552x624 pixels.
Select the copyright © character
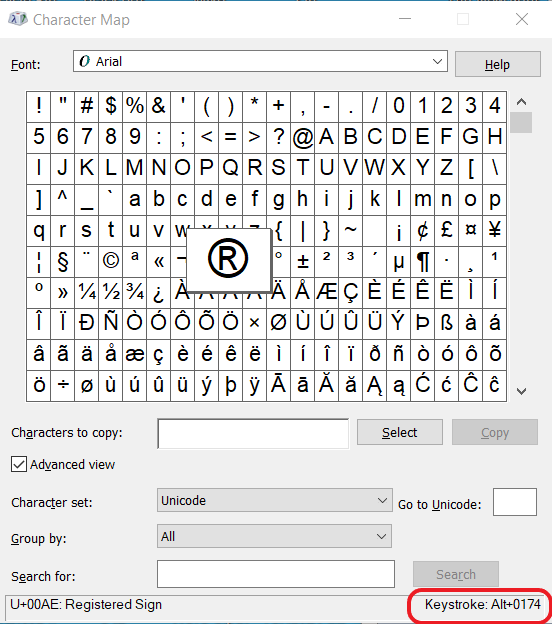click(111, 261)
